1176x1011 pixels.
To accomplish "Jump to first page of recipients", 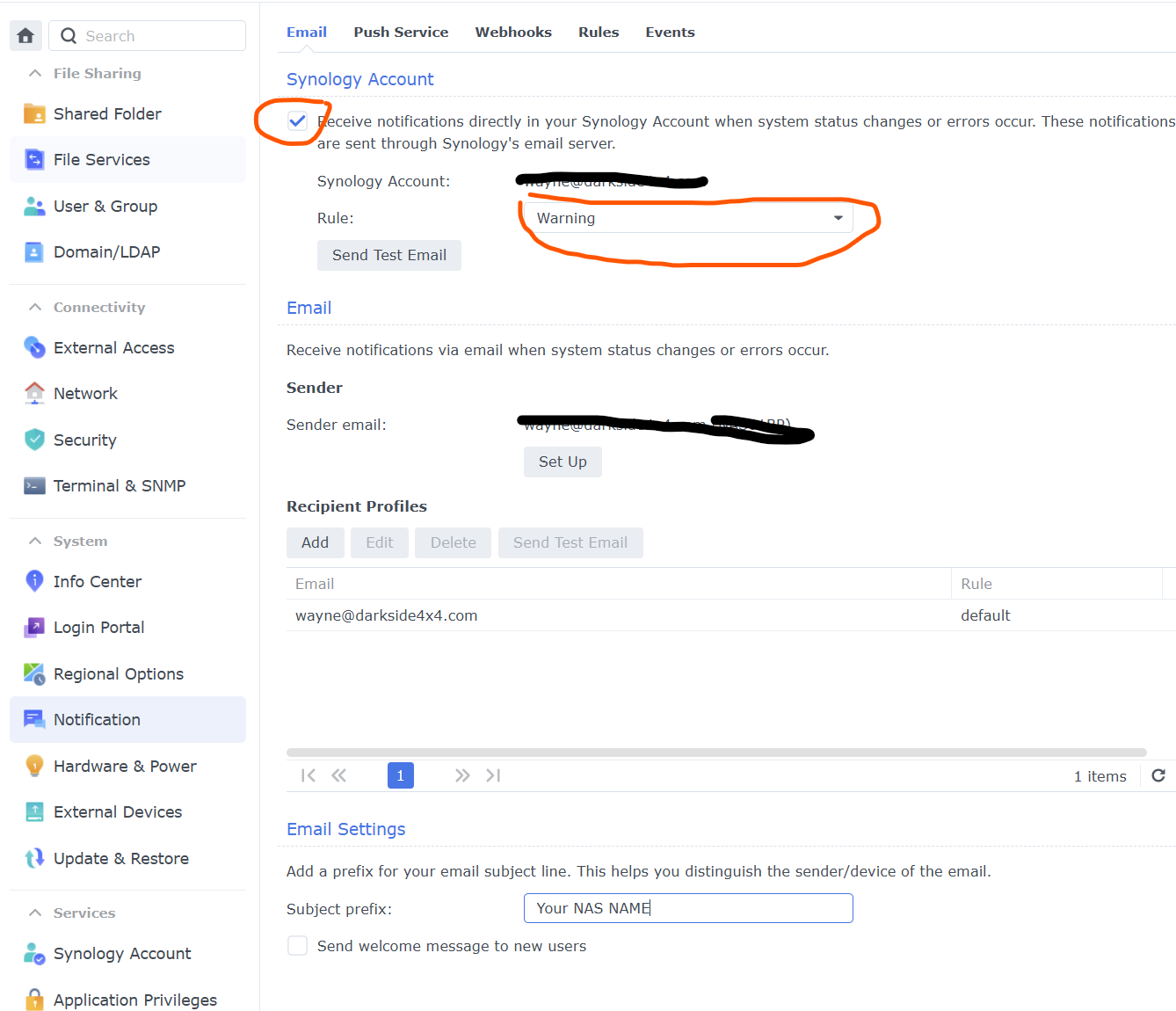I will 308,775.
